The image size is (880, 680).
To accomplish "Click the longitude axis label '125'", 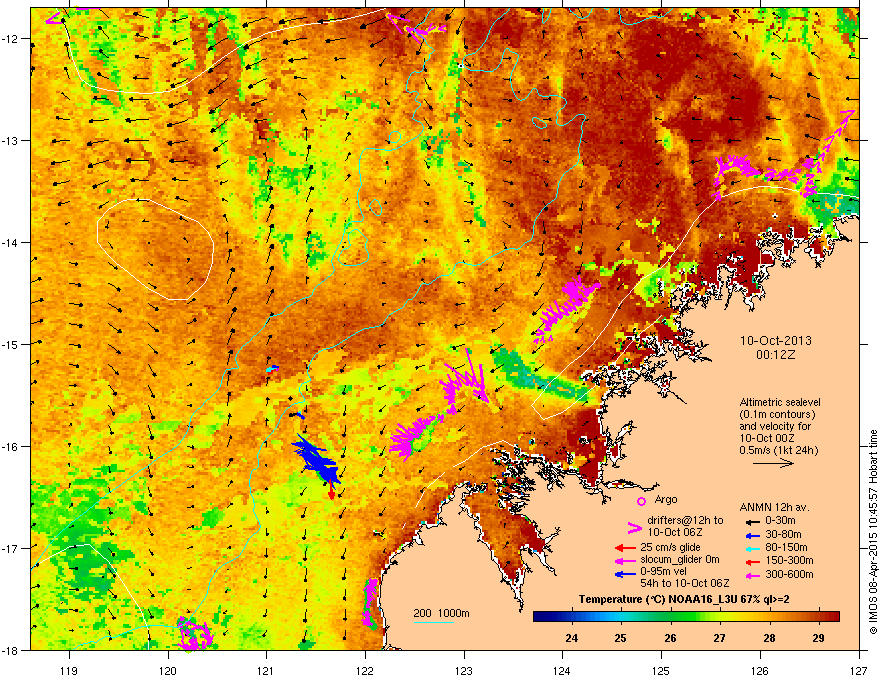I will [661, 670].
